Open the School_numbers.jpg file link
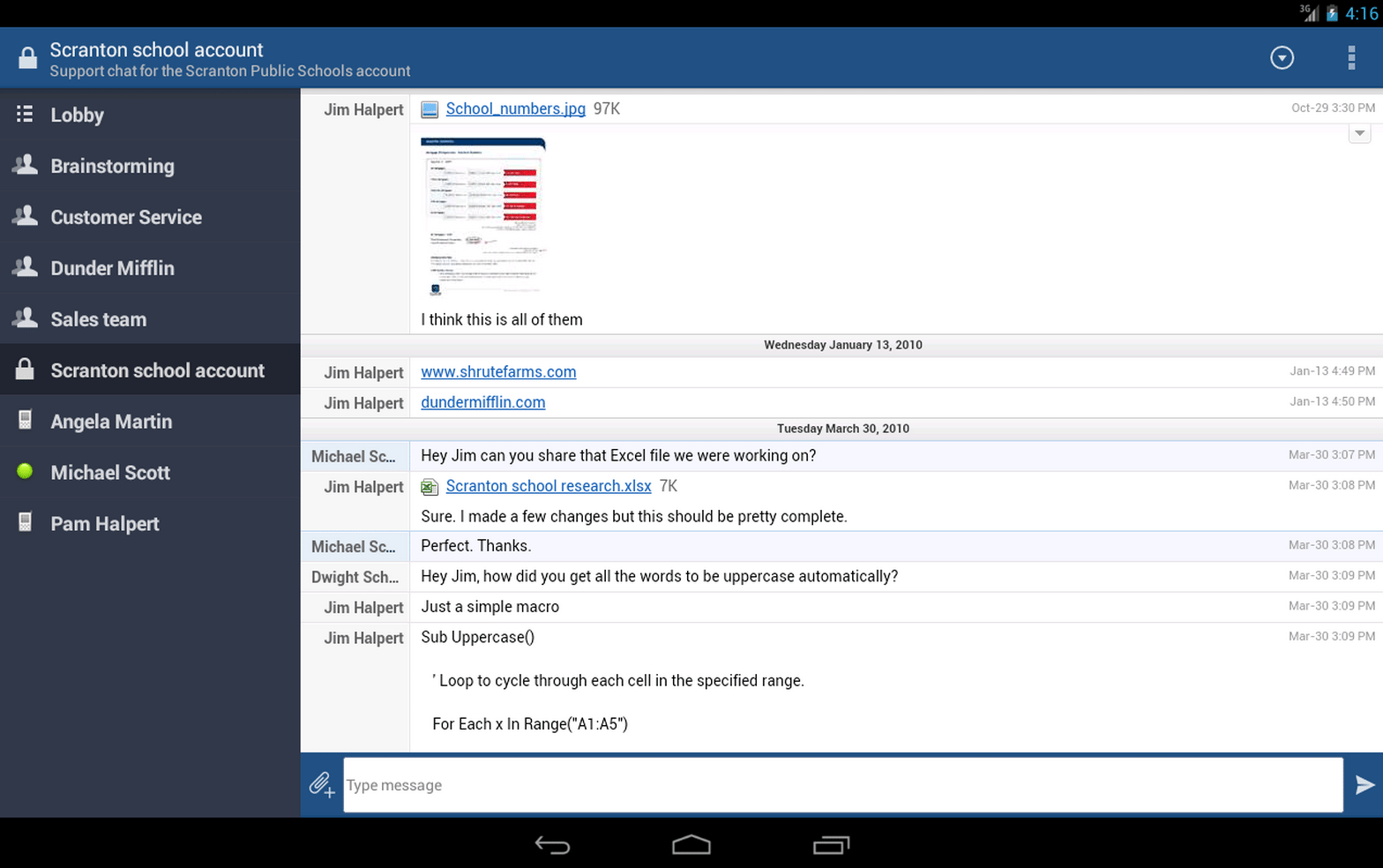1383x868 pixels. click(x=515, y=108)
